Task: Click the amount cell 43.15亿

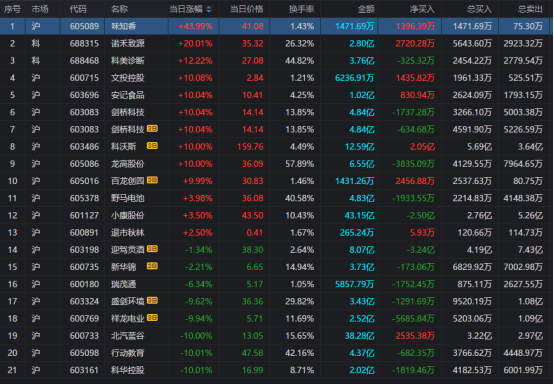Action: [x=359, y=215]
